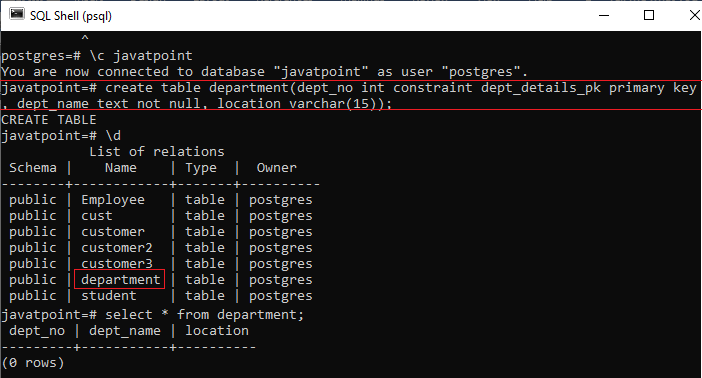The image size is (702, 378).
Task: Click the 'cust' table name
Action: point(97,216)
